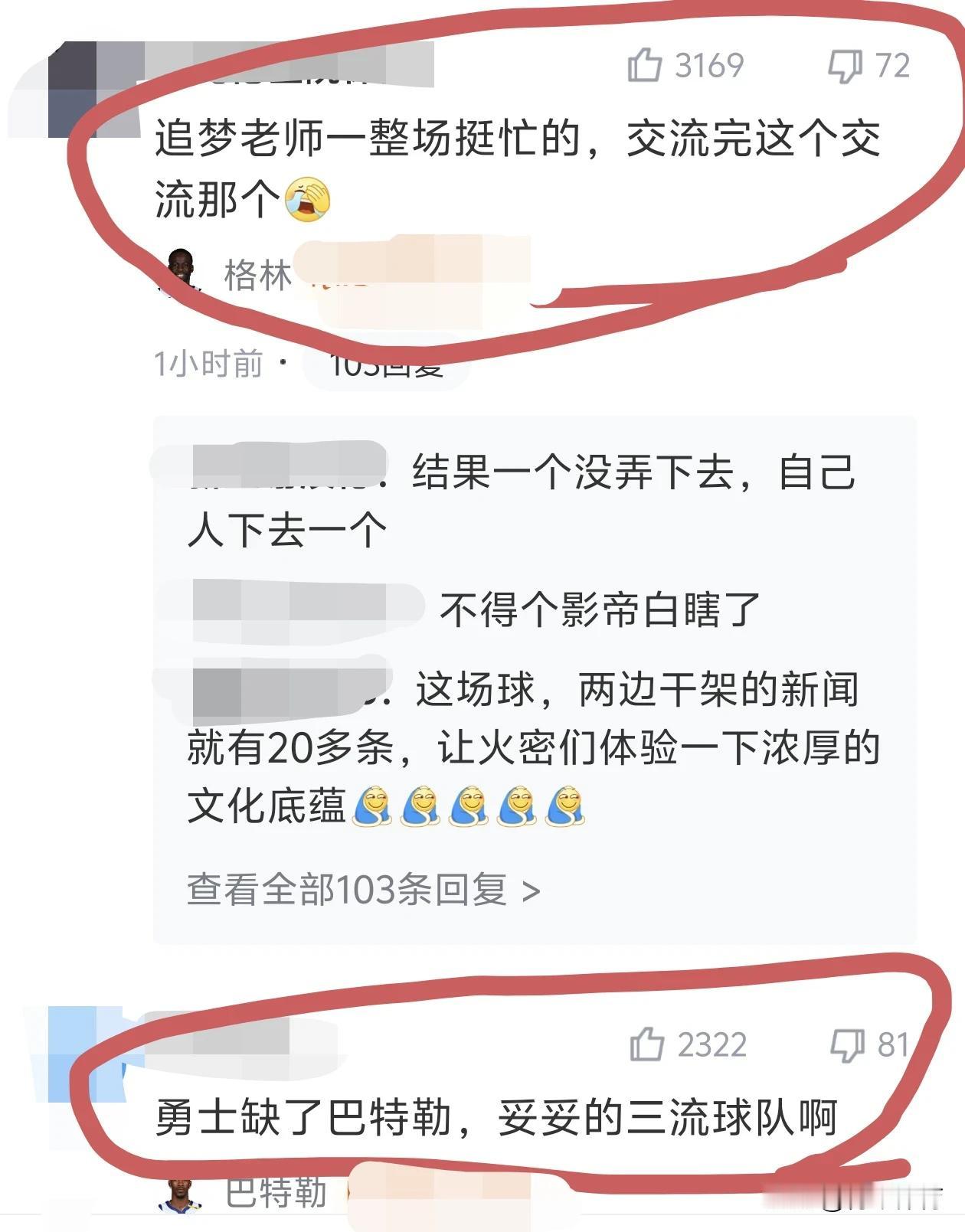Open the 103回复 reply pill

386,364
